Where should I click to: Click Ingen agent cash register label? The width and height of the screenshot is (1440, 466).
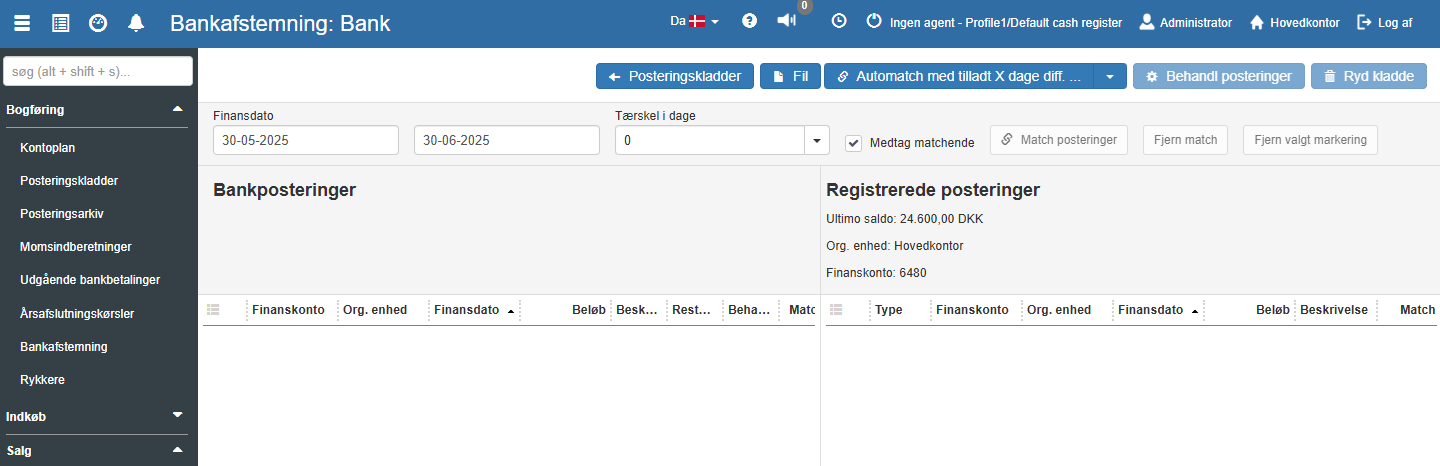[1006, 22]
